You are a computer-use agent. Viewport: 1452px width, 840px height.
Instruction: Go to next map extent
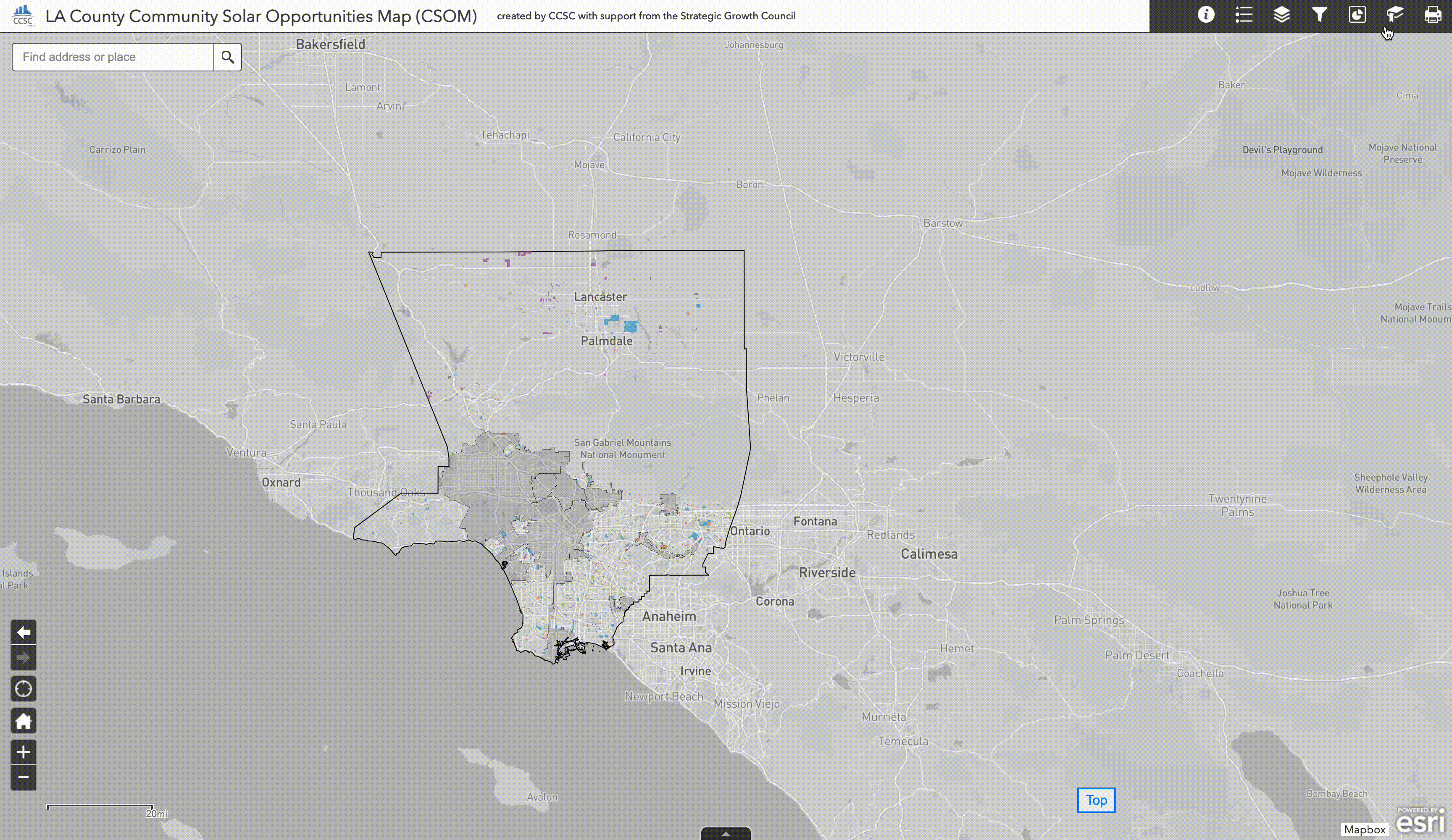tap(24, 658)
